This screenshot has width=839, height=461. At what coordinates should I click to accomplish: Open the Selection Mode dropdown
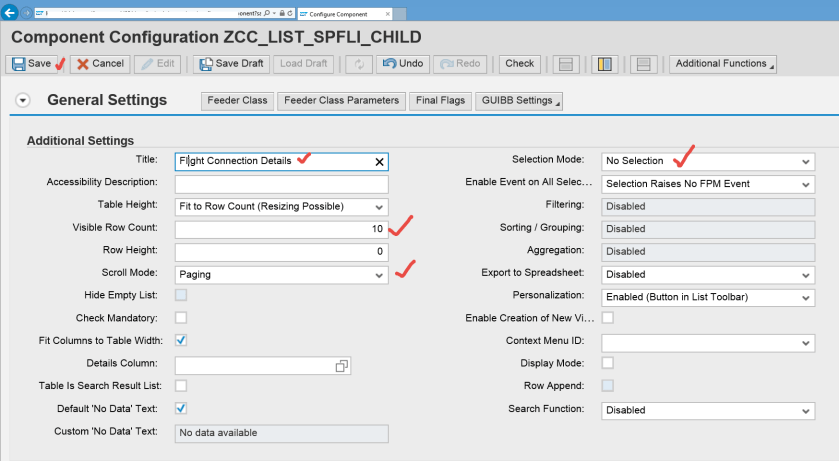(x=805, y=161)
